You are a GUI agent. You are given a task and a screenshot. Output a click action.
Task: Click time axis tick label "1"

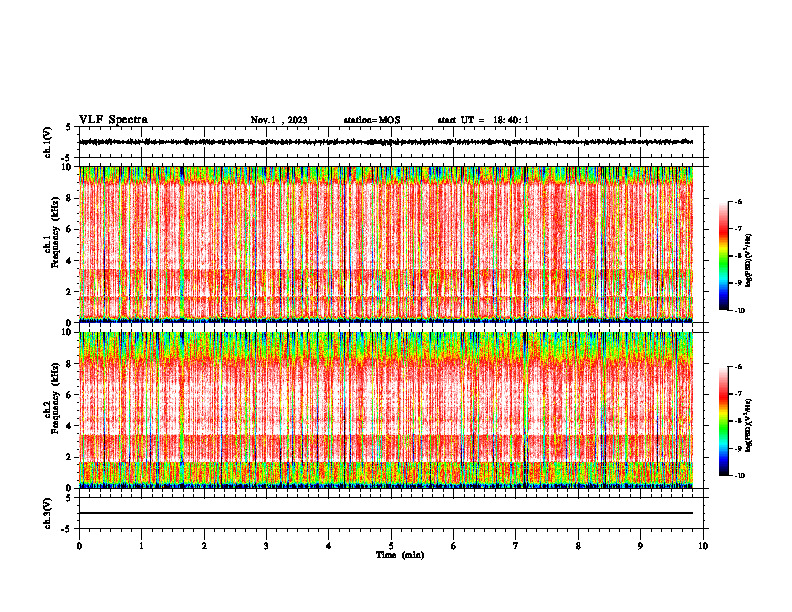point(141,546)
